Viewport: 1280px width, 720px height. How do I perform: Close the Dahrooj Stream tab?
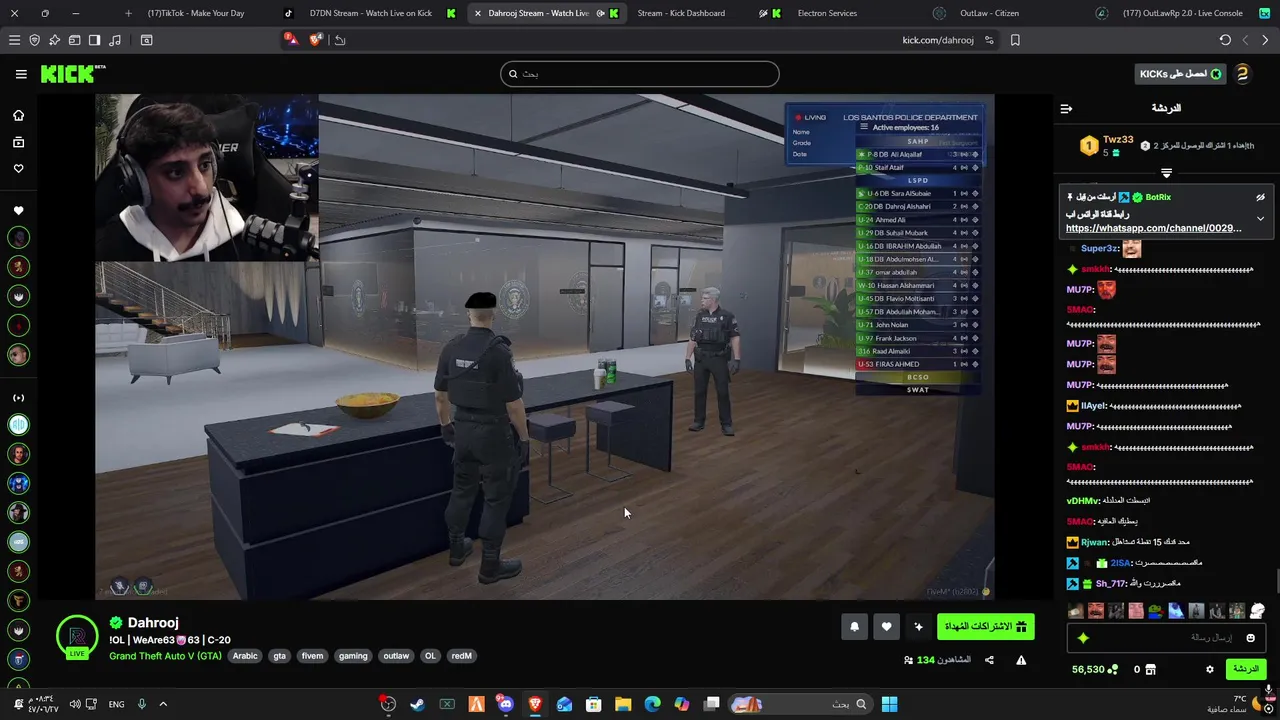pyautogui.click(x=477, y=13)
